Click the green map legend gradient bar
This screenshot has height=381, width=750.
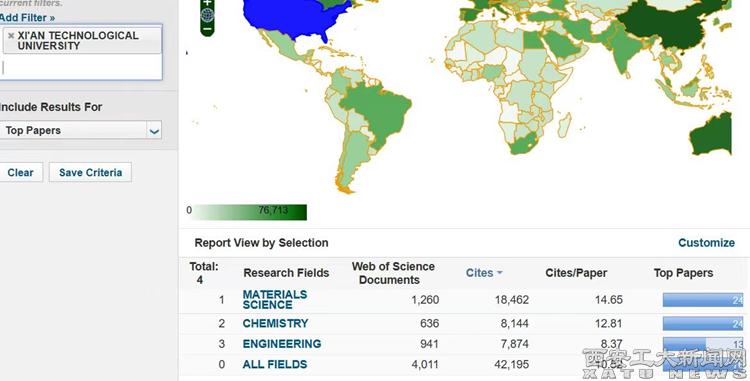coord(250,212)
